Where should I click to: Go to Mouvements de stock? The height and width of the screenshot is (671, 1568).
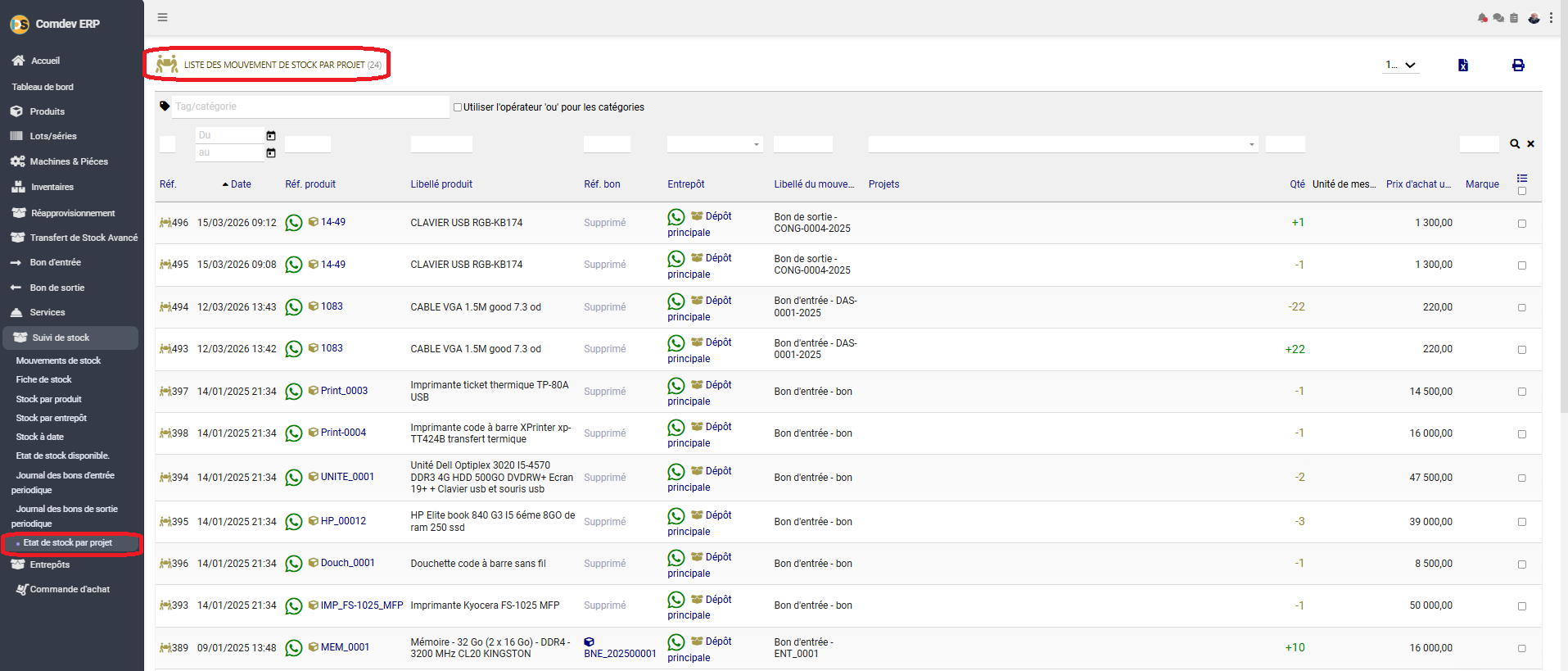pos(58,360)
